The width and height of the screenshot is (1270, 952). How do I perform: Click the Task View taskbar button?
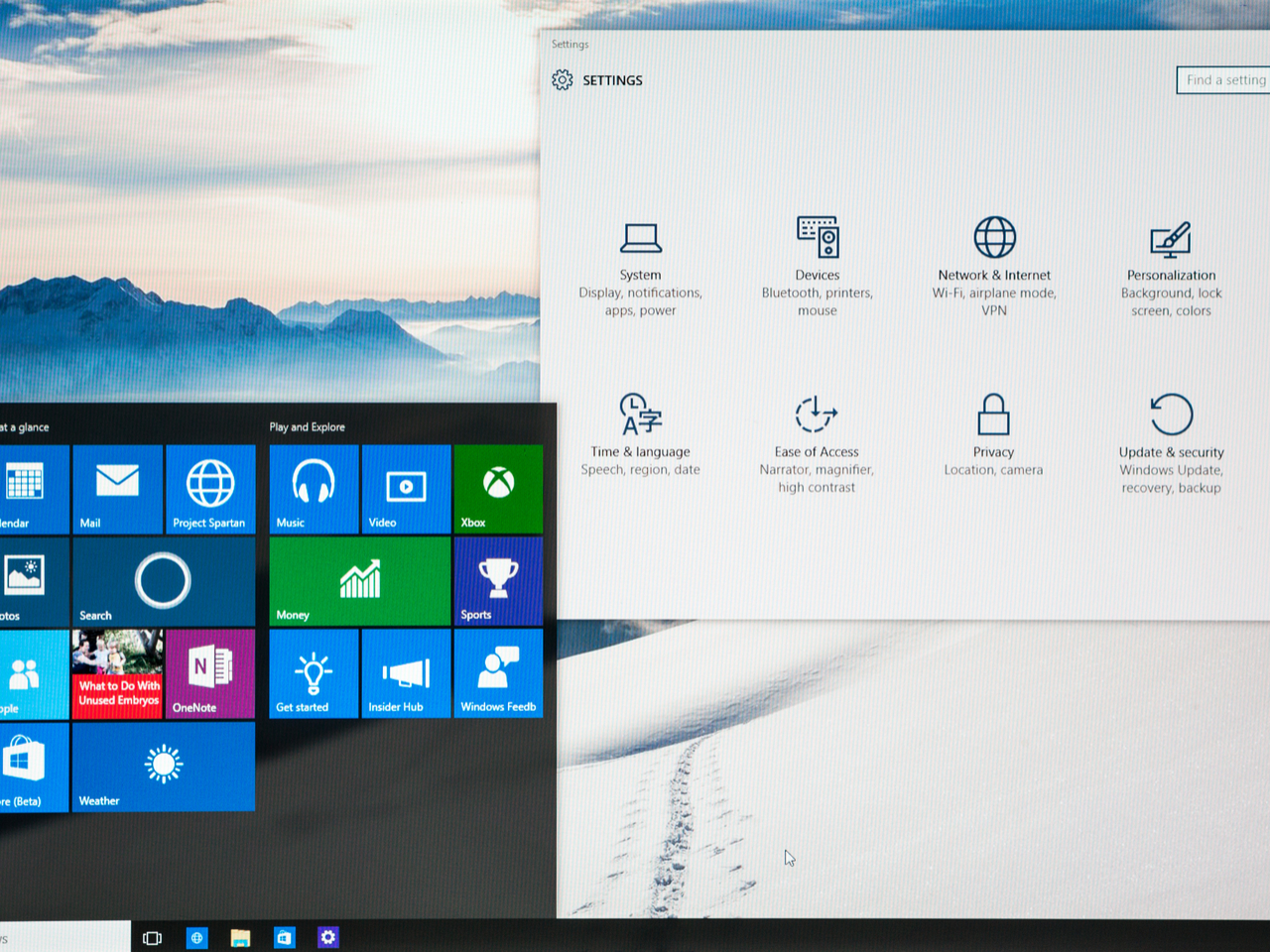(x=152, y=937)
